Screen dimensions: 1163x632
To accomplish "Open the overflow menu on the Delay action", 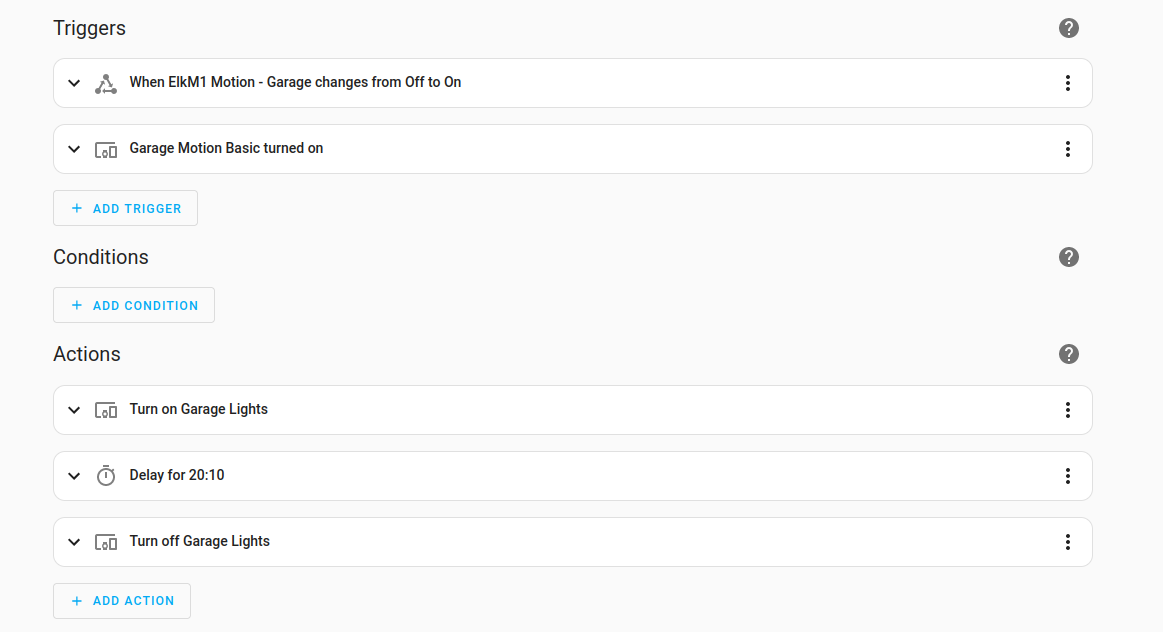I will [x=1068, y=475].
